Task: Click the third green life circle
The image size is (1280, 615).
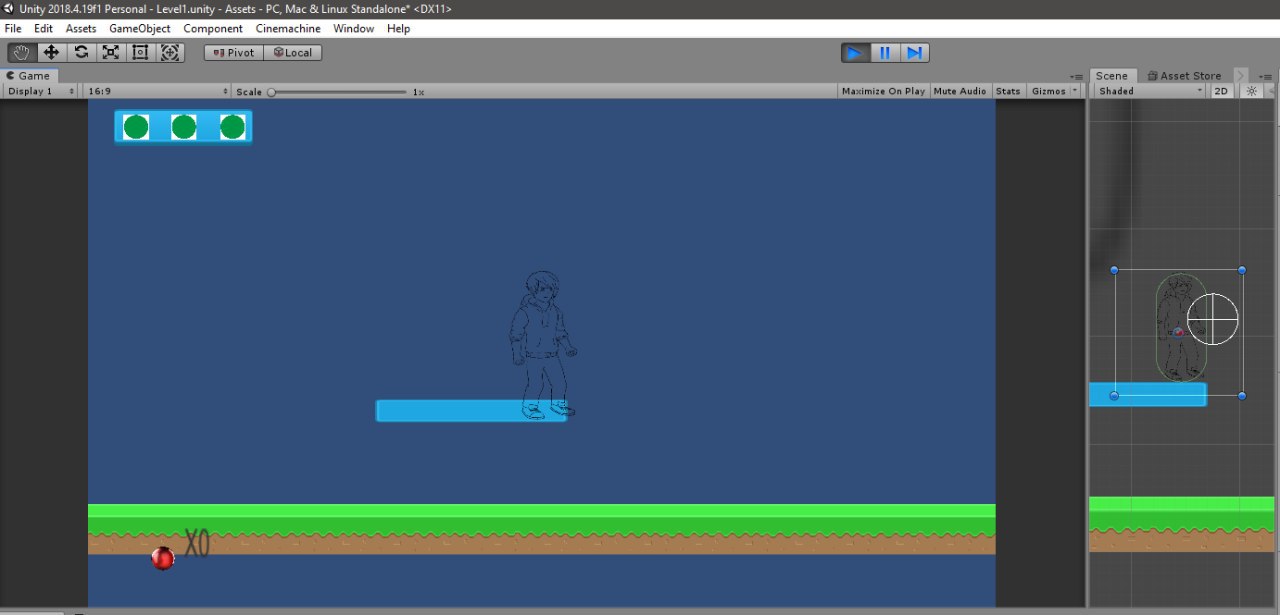Action: click(232, 127)
